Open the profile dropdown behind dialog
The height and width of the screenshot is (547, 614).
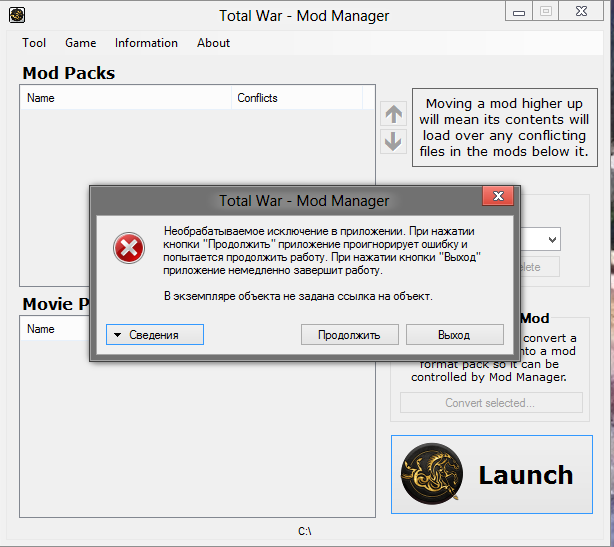point(552,239)
